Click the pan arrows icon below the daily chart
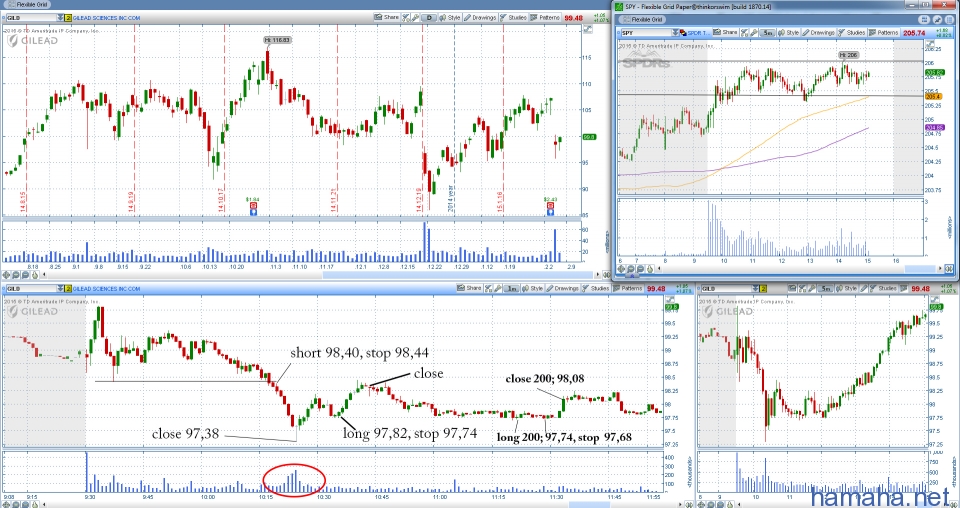This screenshot has width=960, height=508. coord(6,275)
